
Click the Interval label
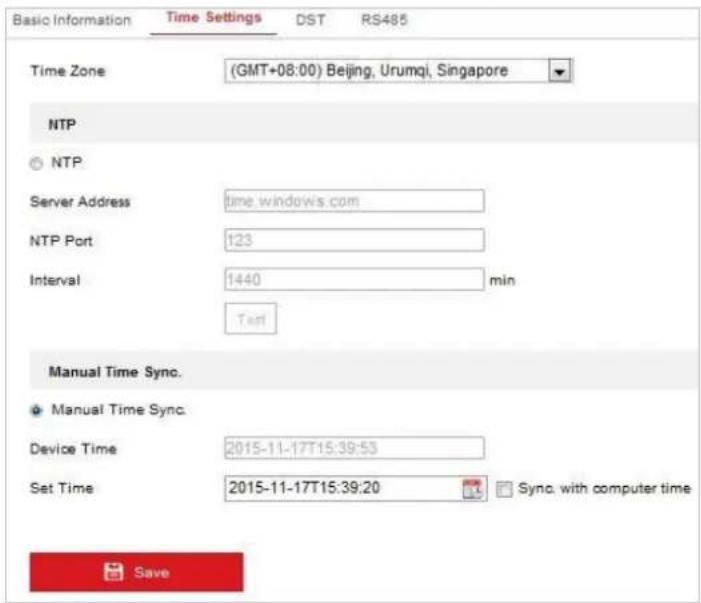click(55, 280)
